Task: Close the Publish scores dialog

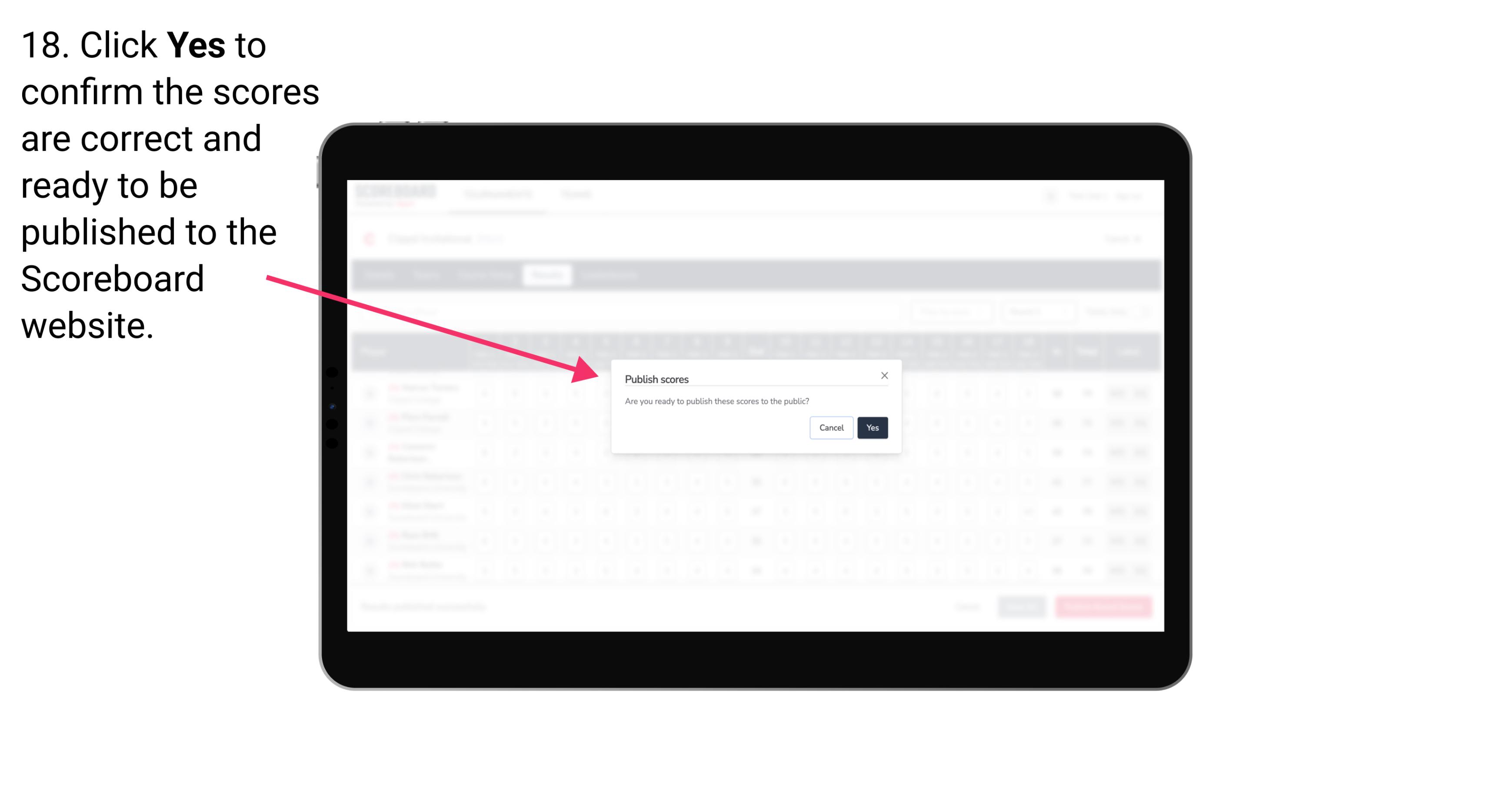Action: tap(884, 376)
